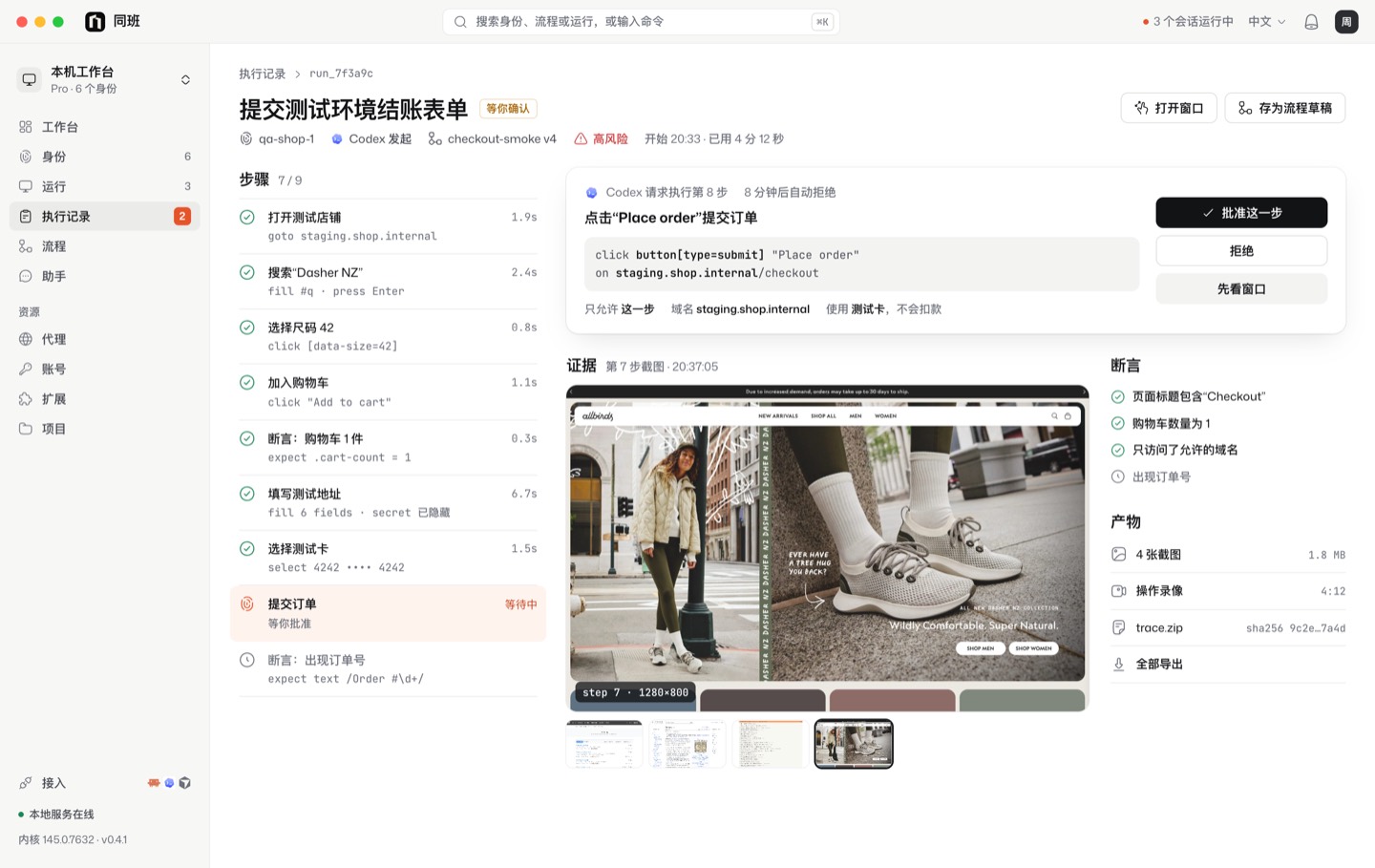This screenshot has height=868, width=1375.
Task: Click the qa-shop-1 identity icon
Action: coord(246,139)
